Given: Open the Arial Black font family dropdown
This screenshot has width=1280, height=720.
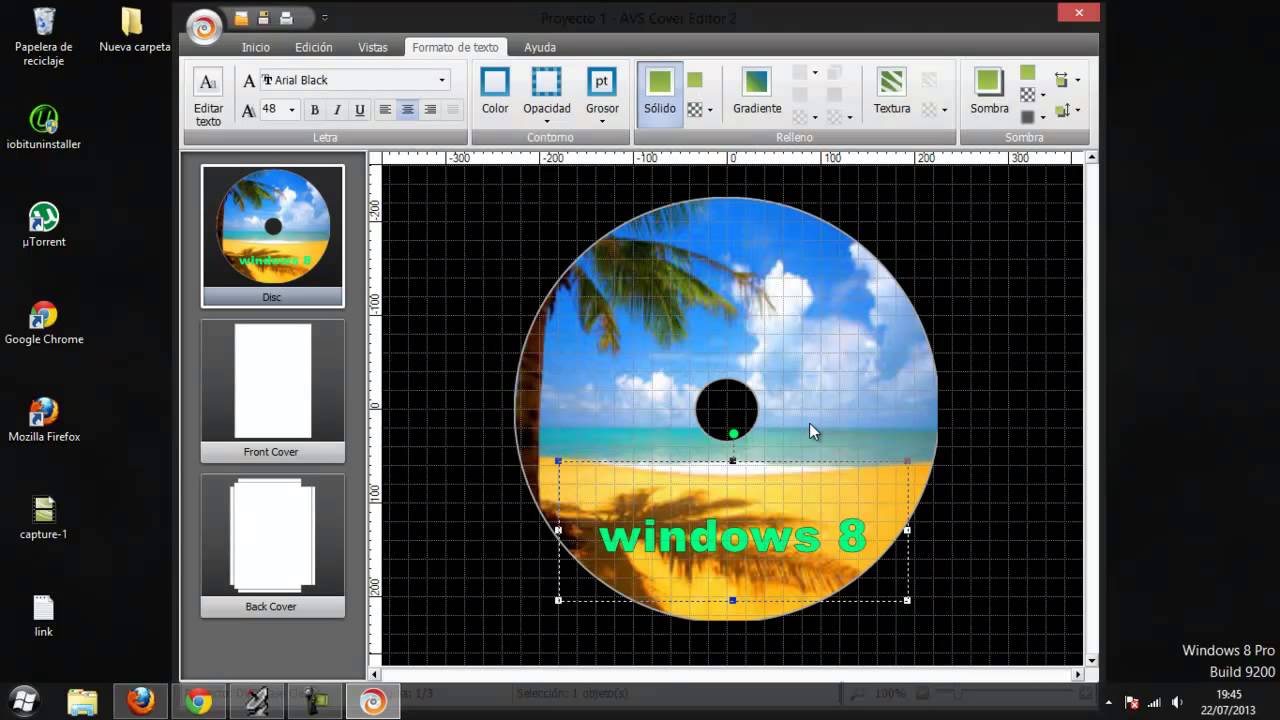Looking at the screenshot, I should [441, 80].
